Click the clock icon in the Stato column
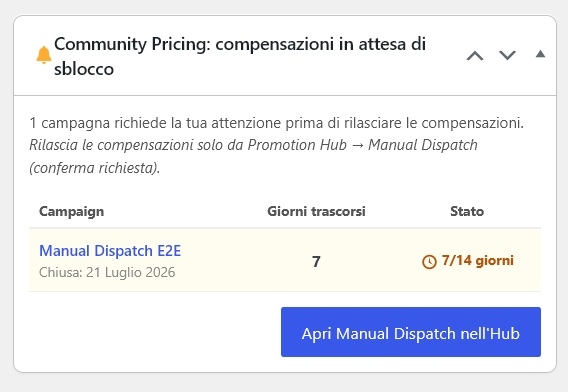 click(429, 262)
